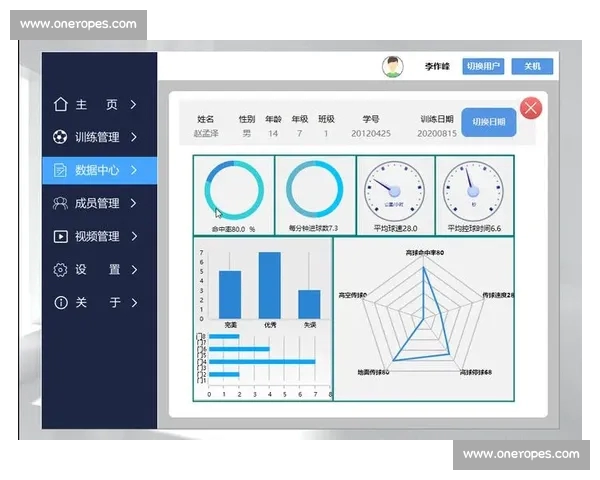The image size is (600, 480).
Task: Select the 设置 menu entry
Action: pos(97,269)
